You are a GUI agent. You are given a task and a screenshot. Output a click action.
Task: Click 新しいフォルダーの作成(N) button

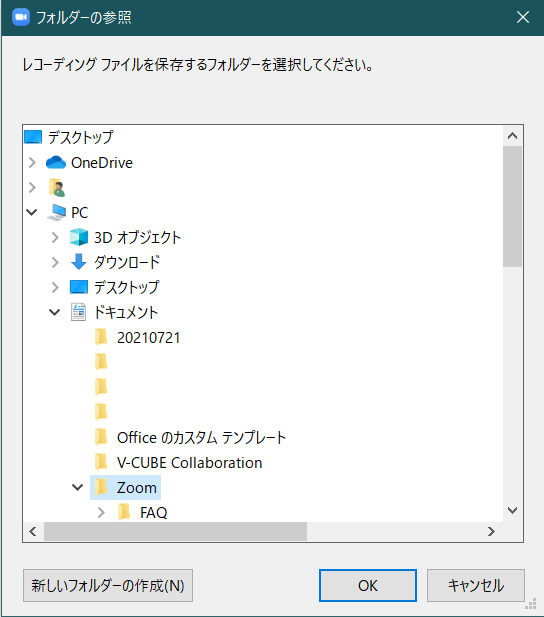[x=108, y=586]
